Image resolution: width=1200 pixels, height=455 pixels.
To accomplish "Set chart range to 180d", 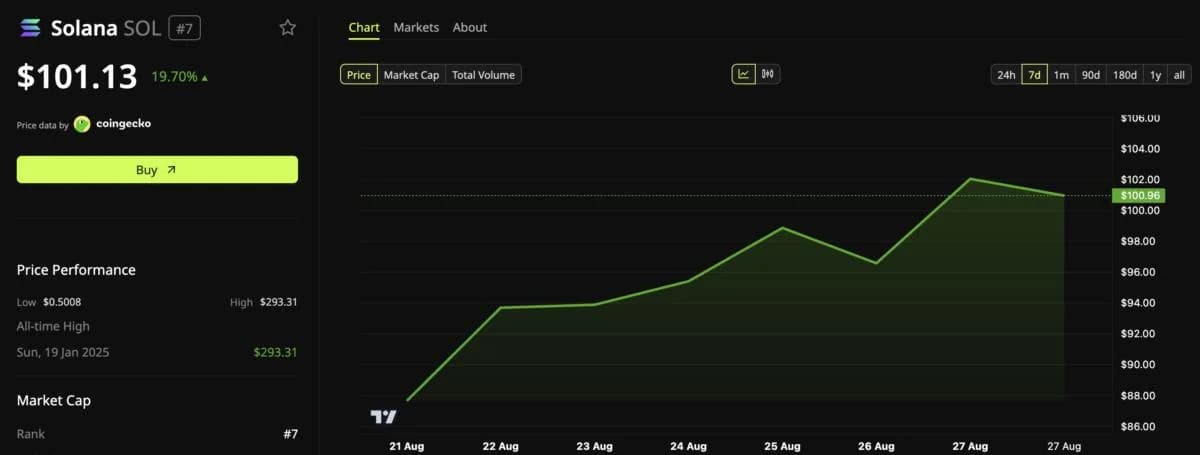I will click(x=1125, y=75).
